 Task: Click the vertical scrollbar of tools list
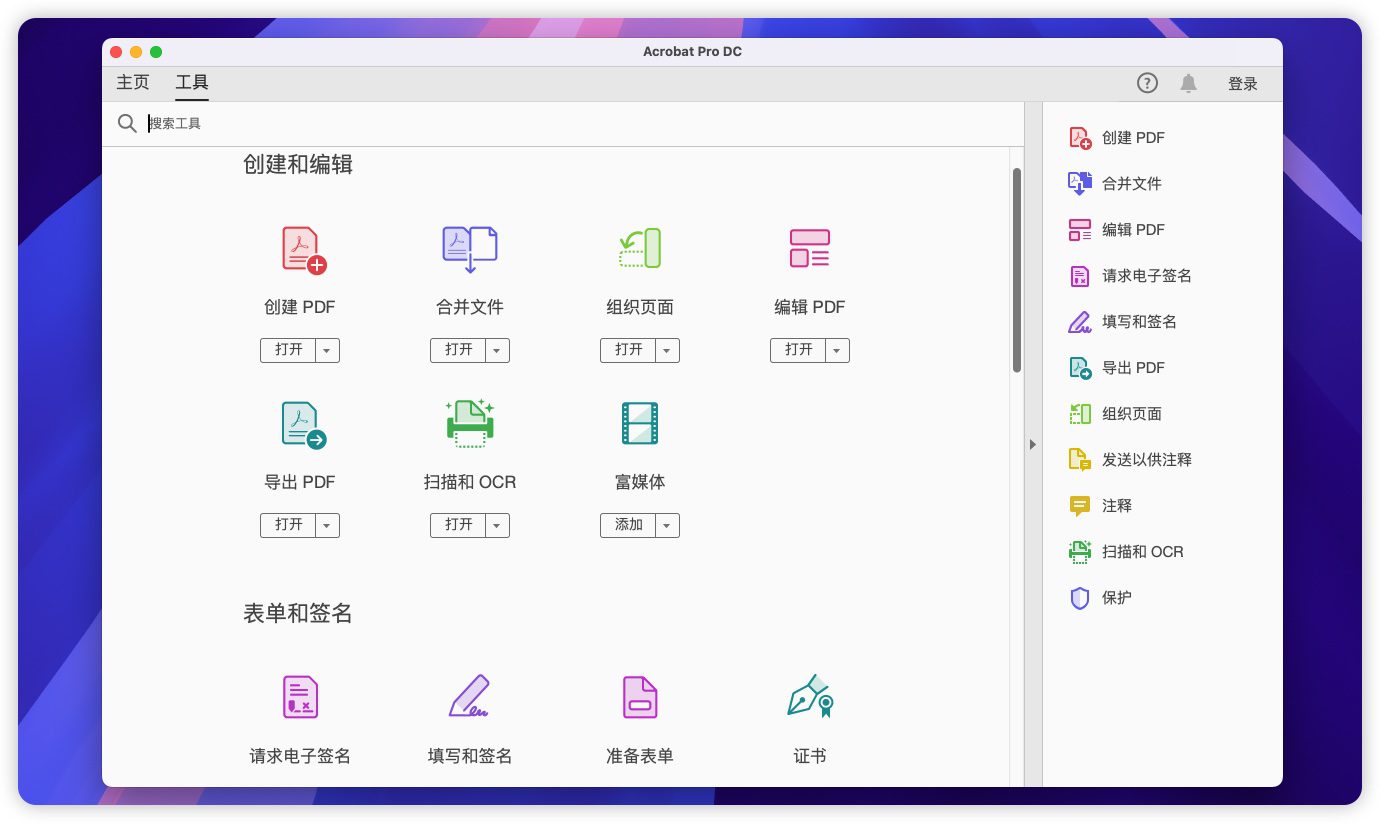1017,270
